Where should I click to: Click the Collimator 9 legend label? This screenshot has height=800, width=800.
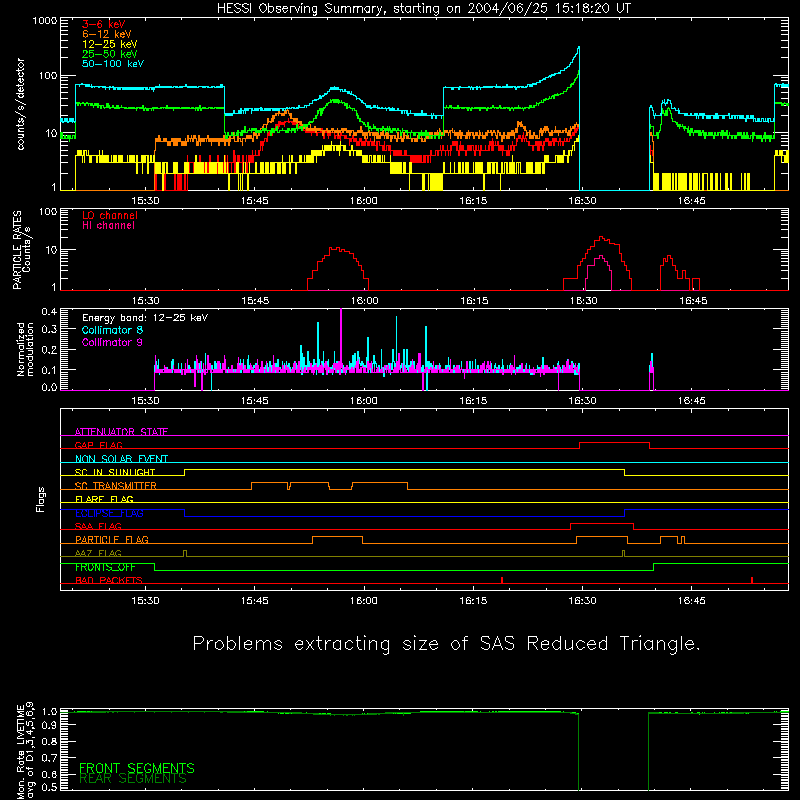coord(112,342)
